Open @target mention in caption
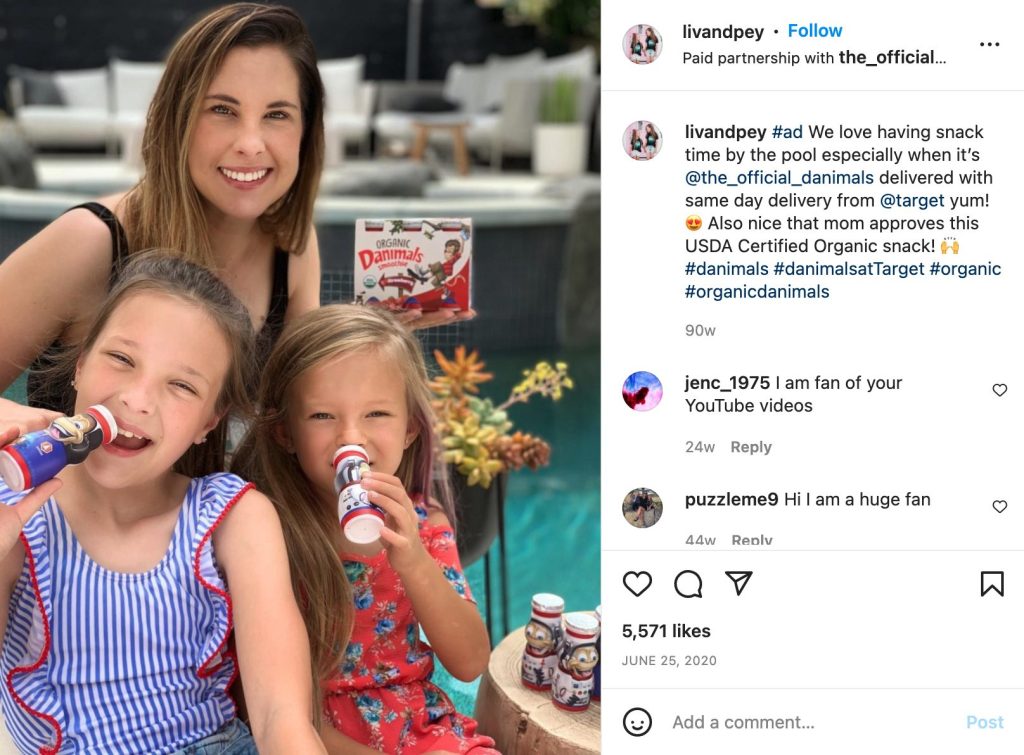 912,201
